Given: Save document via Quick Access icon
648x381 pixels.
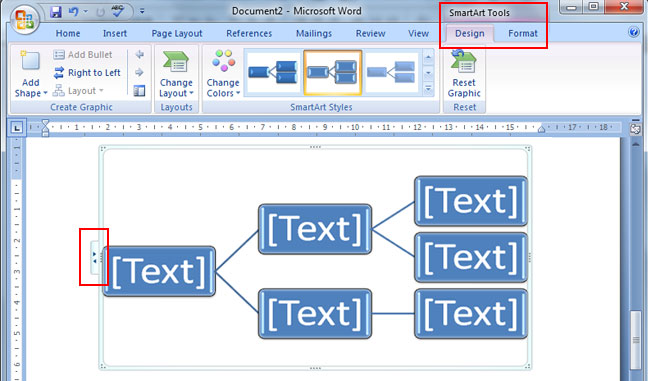Looking at the screenshot, I should 55,11.
